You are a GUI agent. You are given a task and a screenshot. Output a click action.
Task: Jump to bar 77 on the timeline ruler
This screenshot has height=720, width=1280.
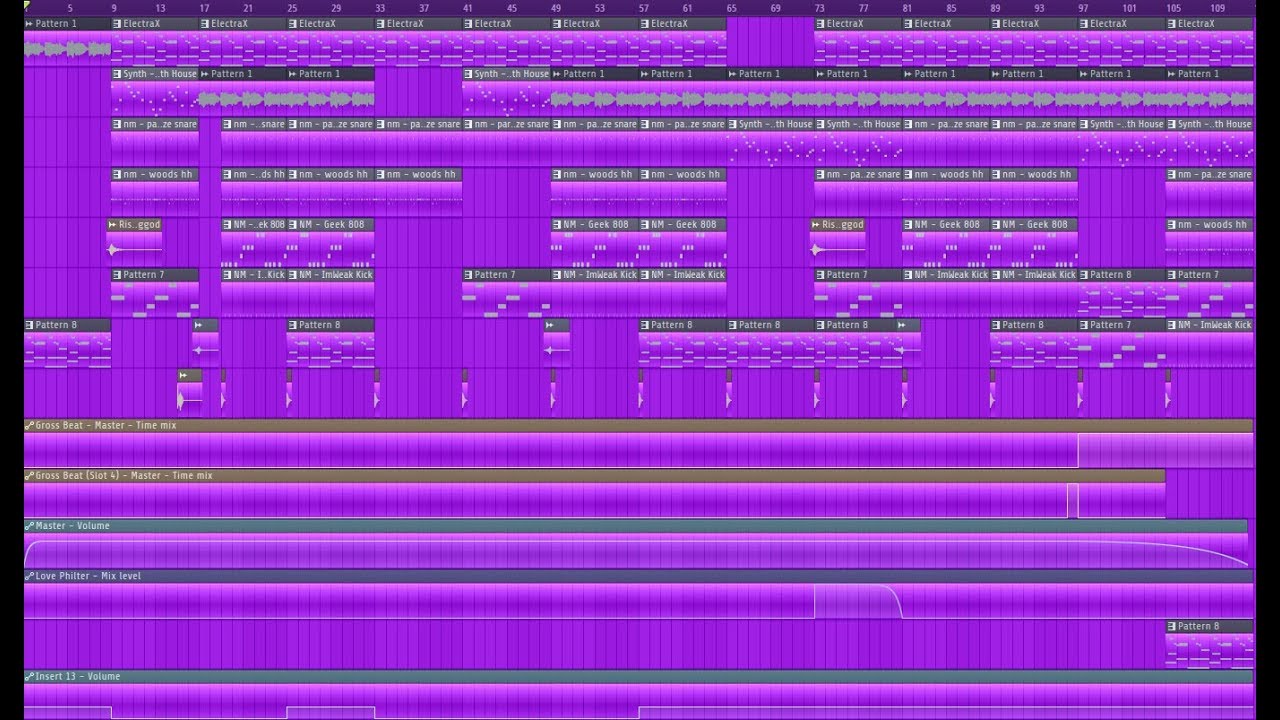pos(864,8)
